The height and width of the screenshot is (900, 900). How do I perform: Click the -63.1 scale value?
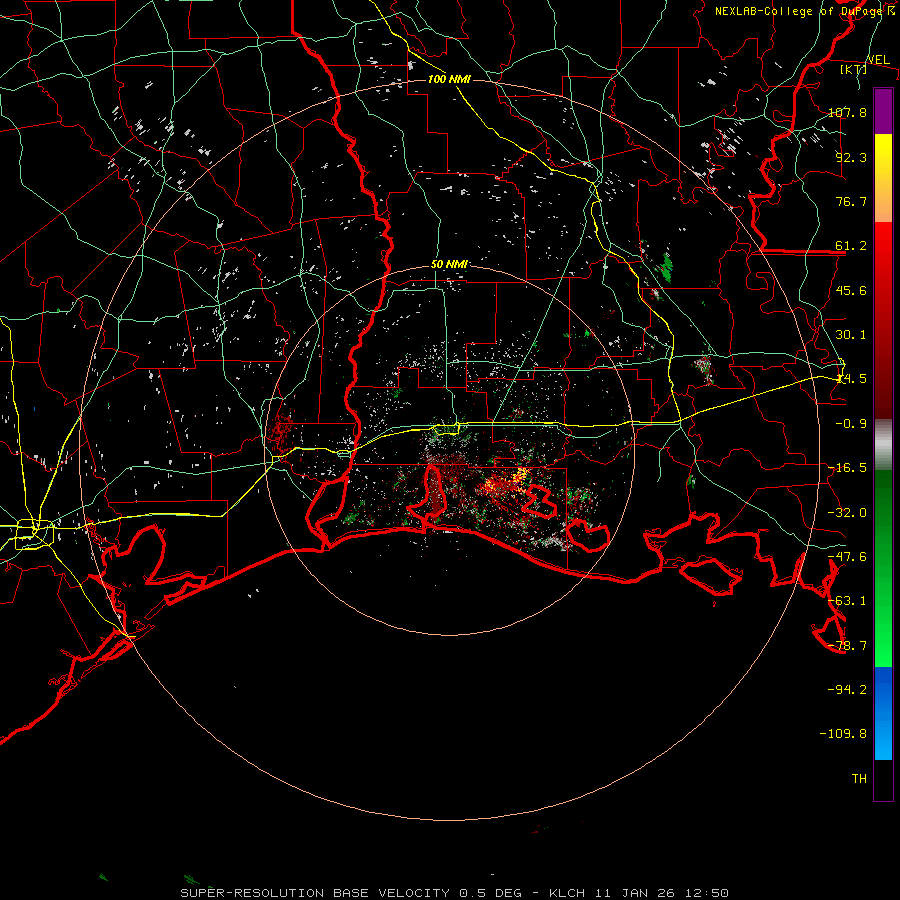point(848,601)
